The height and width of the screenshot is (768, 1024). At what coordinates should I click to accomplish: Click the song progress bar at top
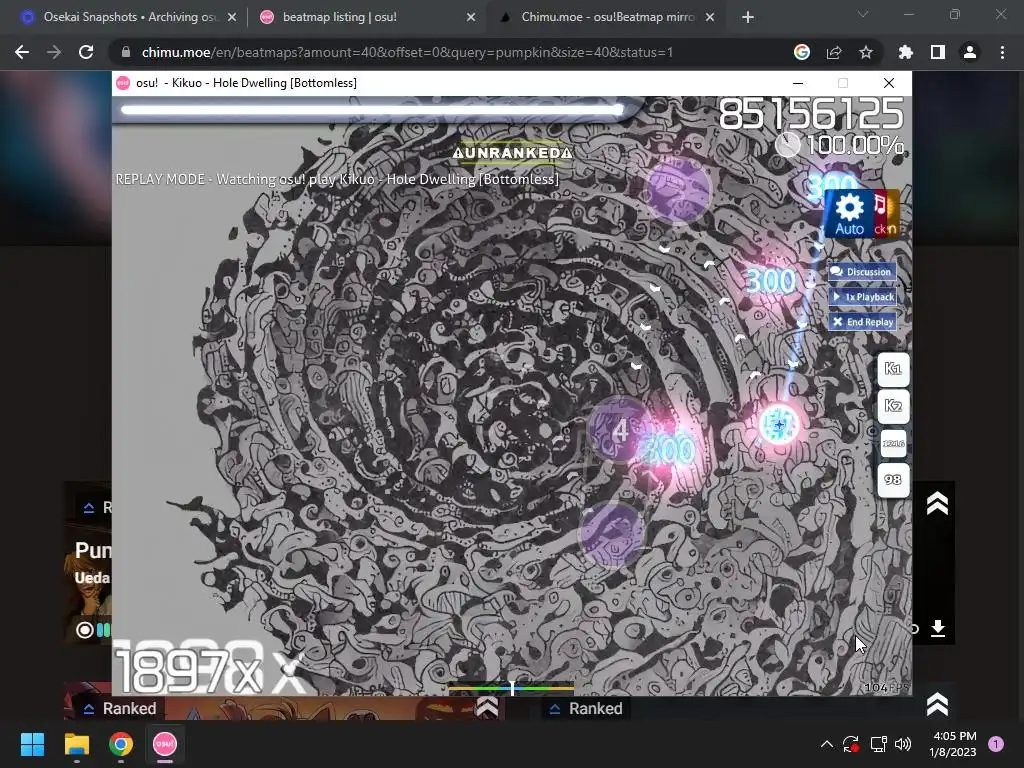pyautogui.click(x=372, y=110)
